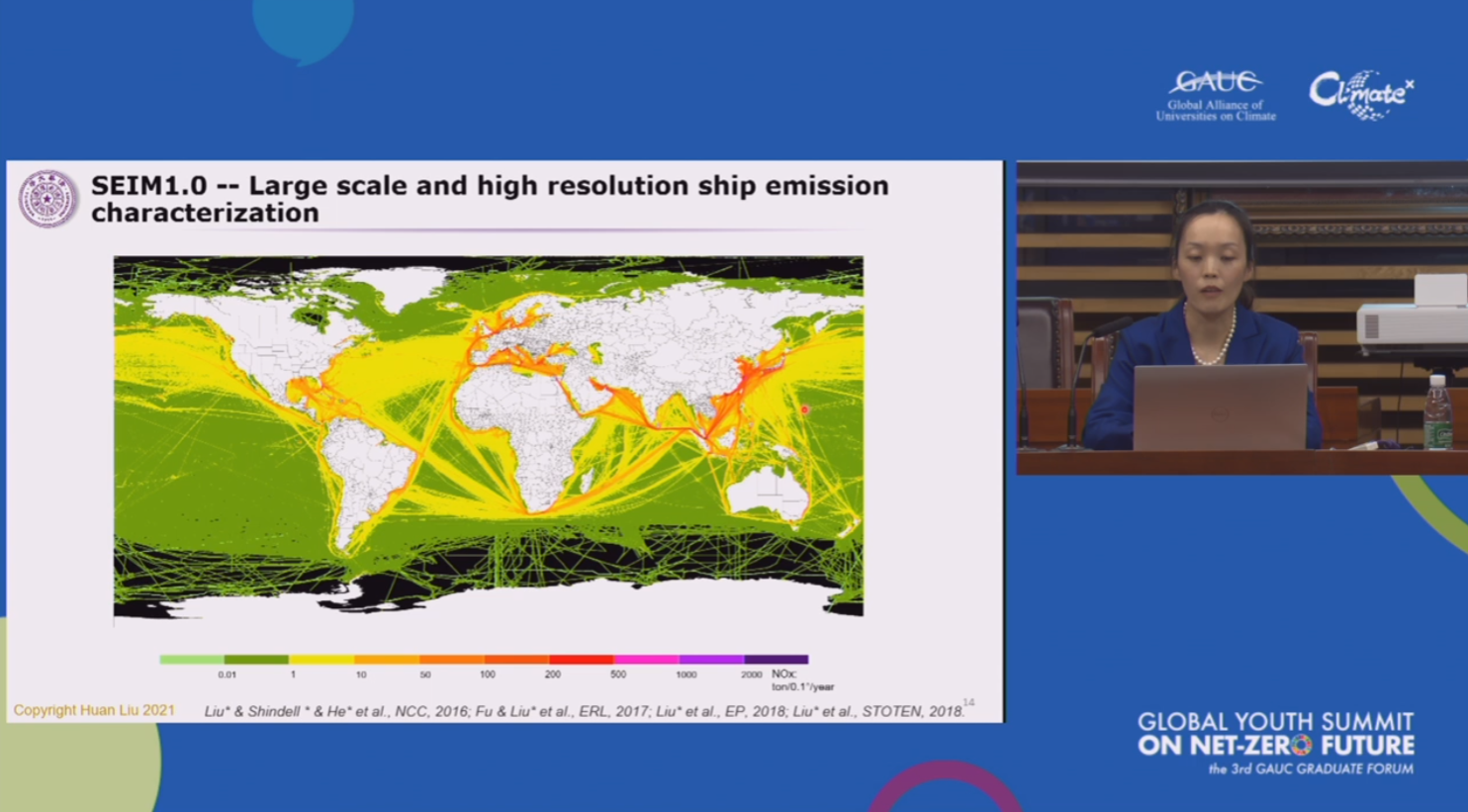This screenshot has height=812, width=1468.
Task: Click the slide title starting with SEIM1.0
Action: point(489,199)
